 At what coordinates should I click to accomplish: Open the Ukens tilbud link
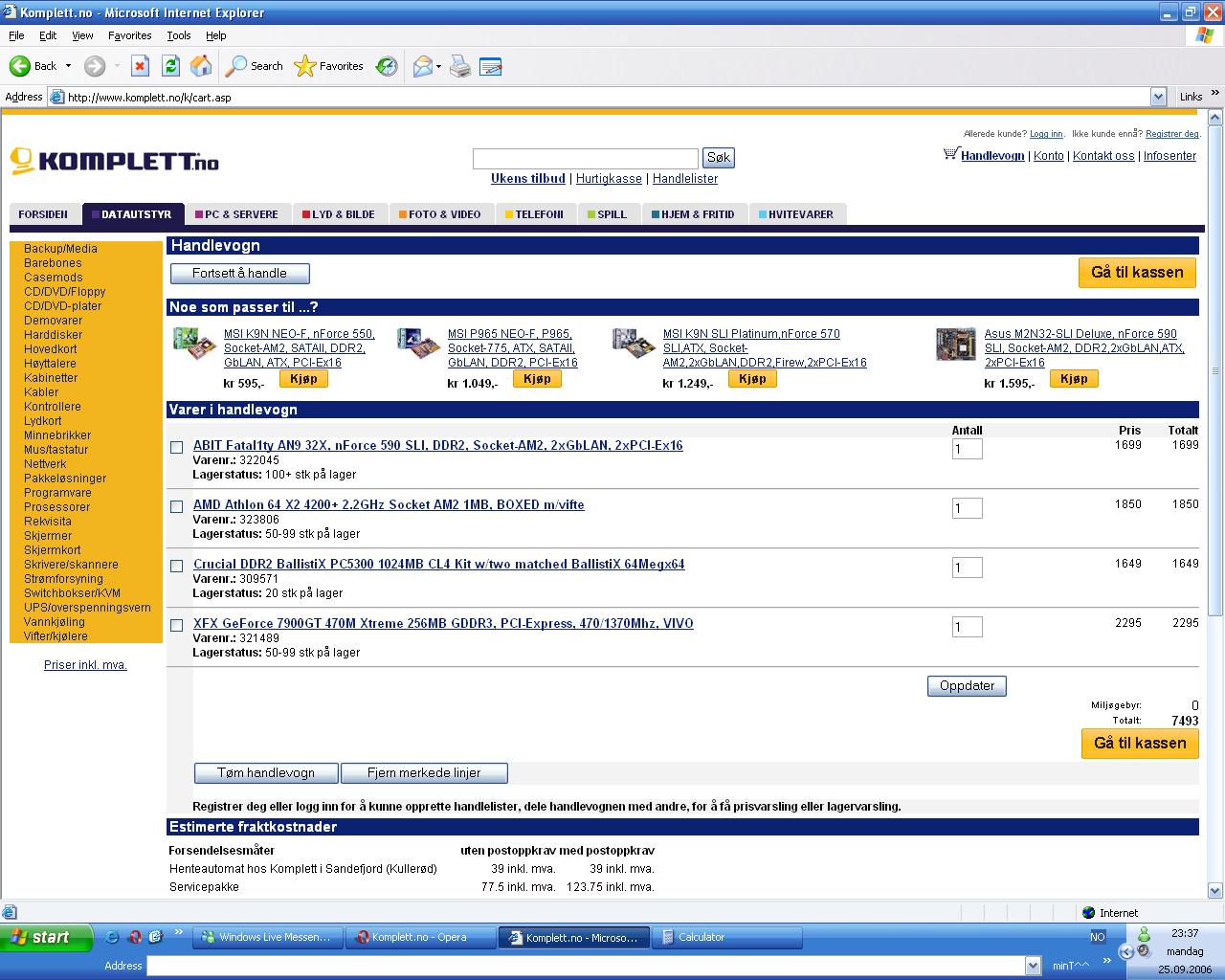pos(528,179)
